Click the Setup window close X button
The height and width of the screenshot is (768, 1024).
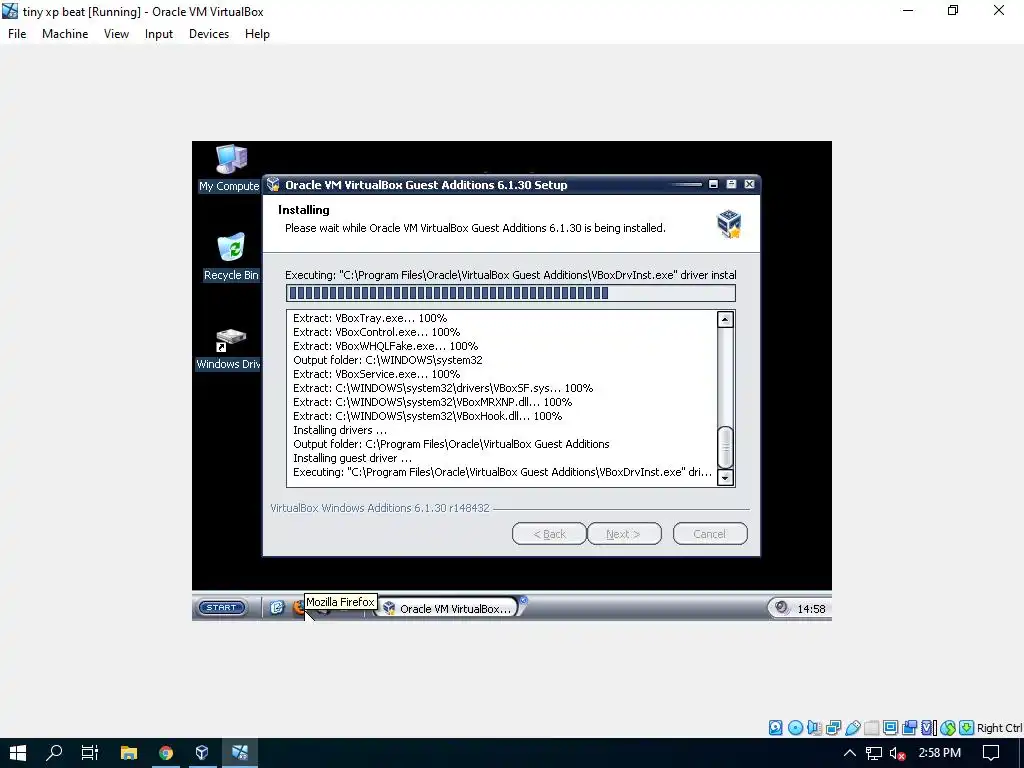[x=750, y=184]
